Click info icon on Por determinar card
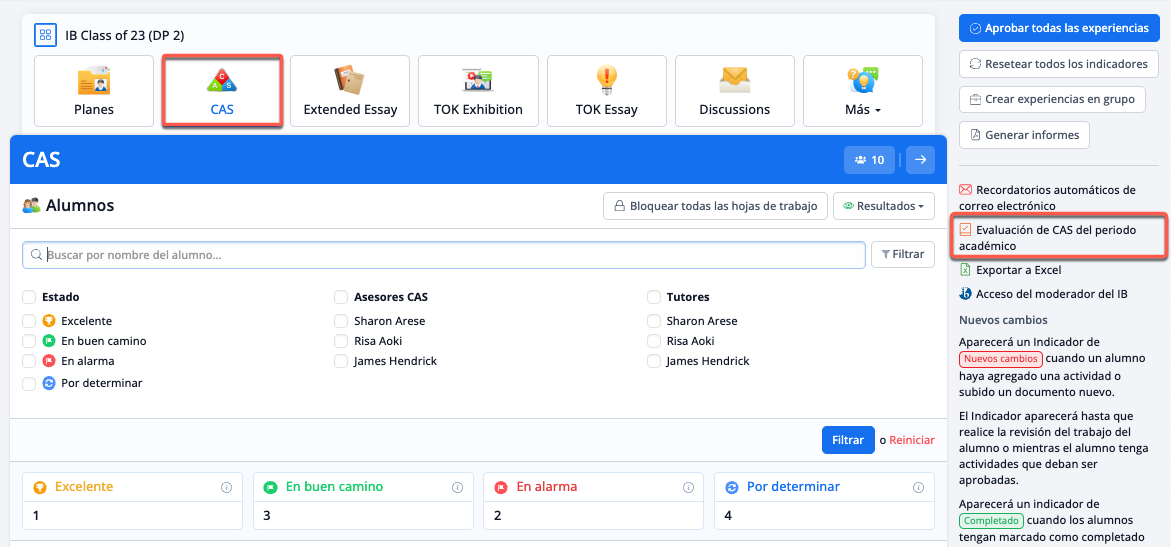The image size is (1171, 547). pyautogui.click(x=918, y=488)
